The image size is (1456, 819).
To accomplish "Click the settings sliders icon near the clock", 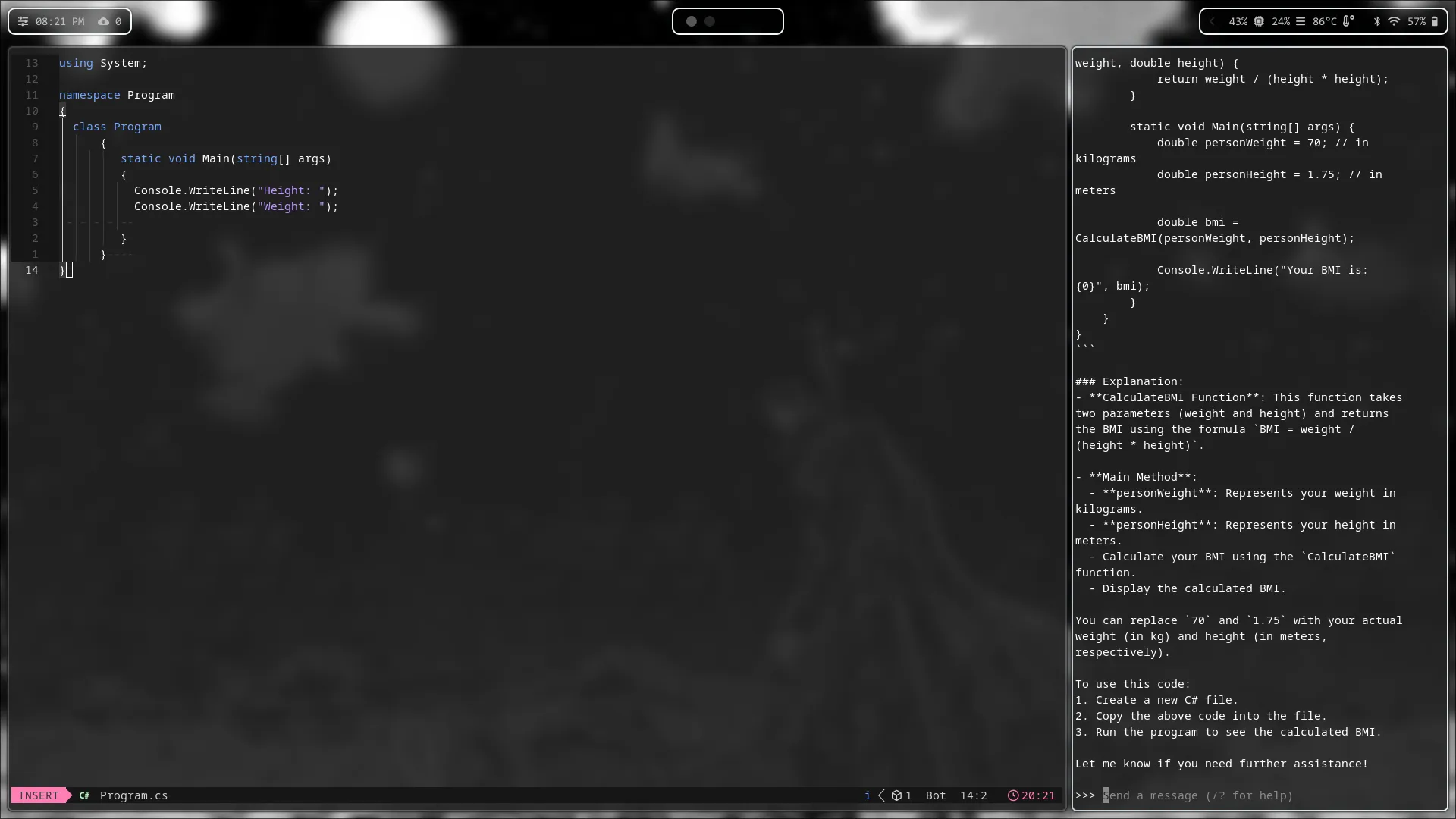I will [x=23, y=21].
